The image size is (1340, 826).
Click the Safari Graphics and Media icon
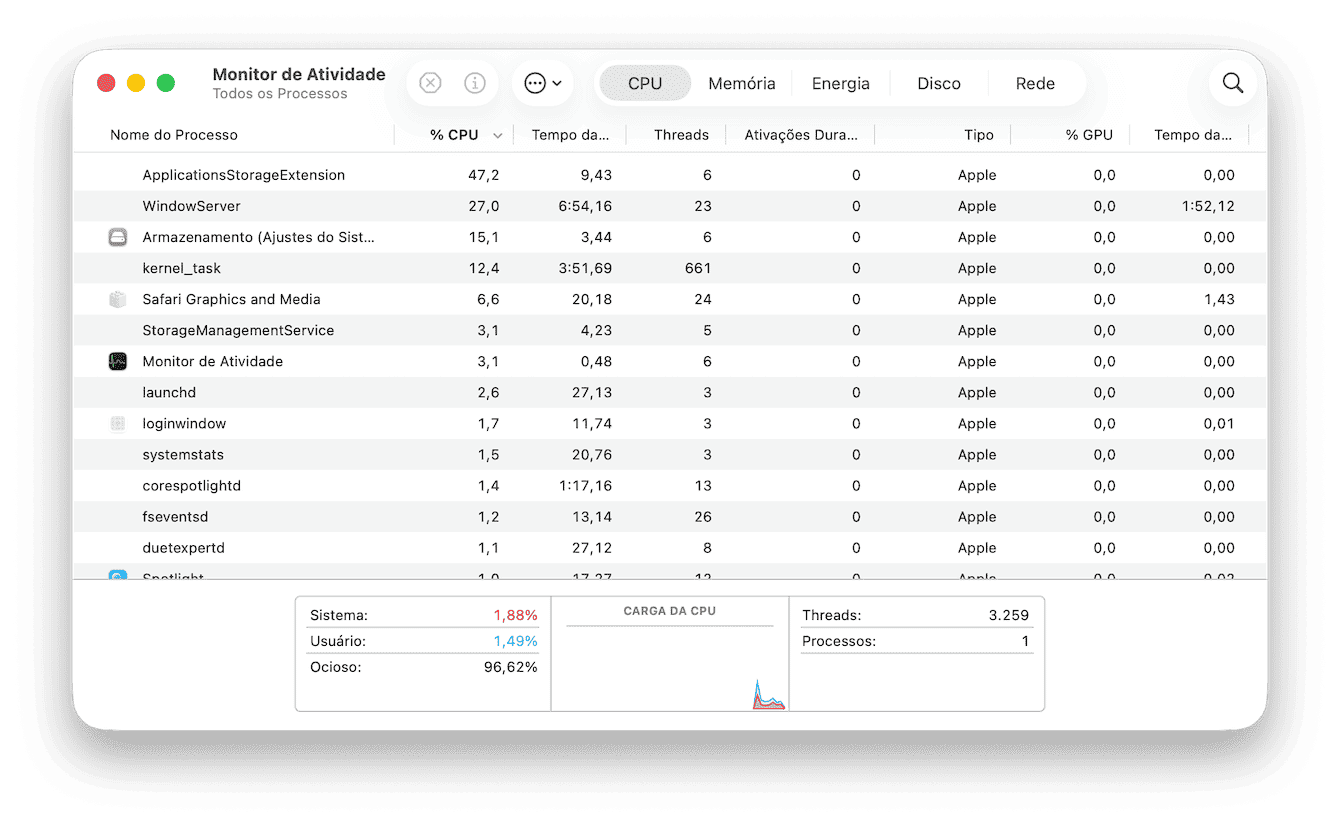(x=118, y=299)
